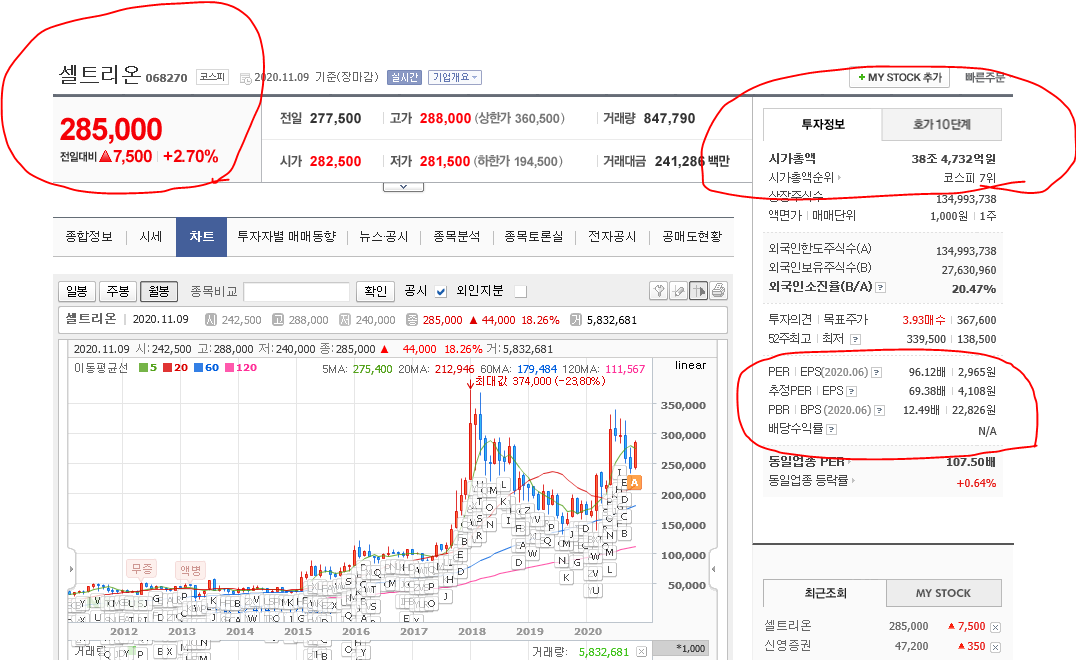The image size is (1076, 660).
Task: Remove 셀트리온 from recent list with X
Action: coord(995,627)
